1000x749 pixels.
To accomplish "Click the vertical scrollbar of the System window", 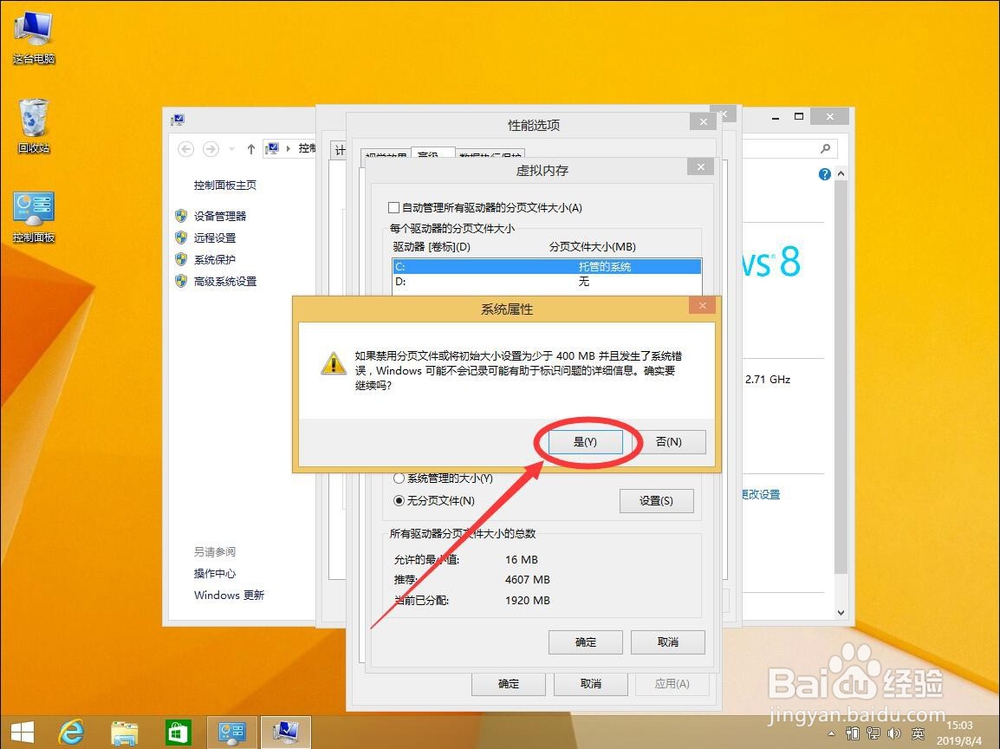I will [838, 400].
